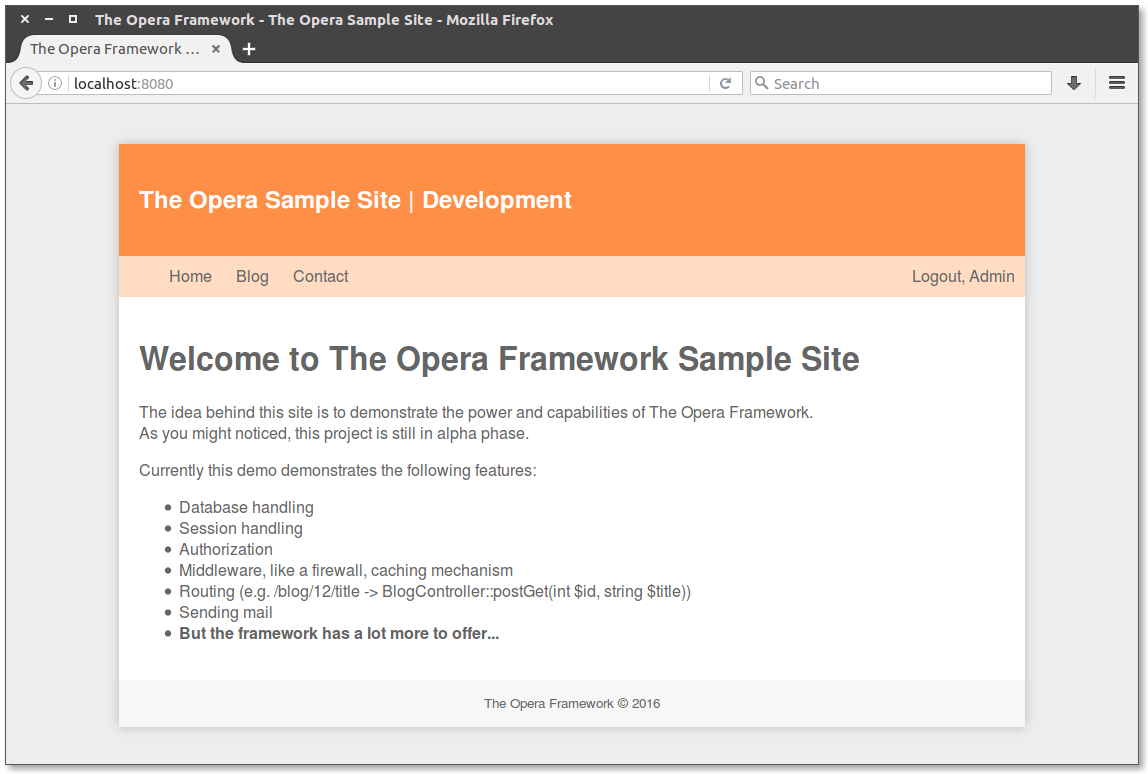Click the bold framework has more to offer item
Viewport: 1148px width, 774px height.
[339, 633]
